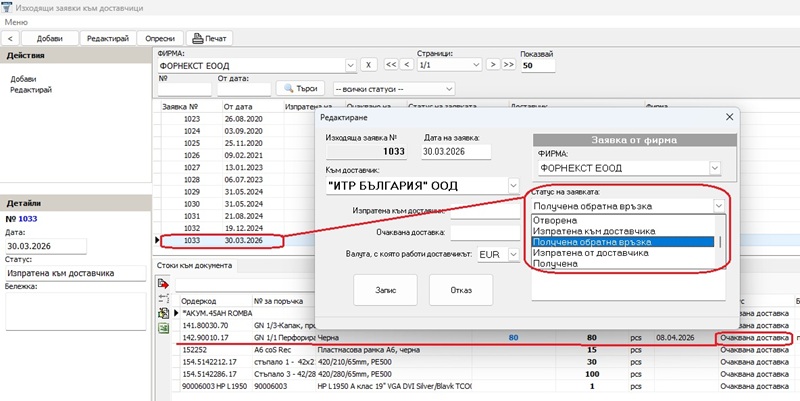This screenshot has width=800, height=401.
Task: Open the Меню menu
Action: (16, 21)
